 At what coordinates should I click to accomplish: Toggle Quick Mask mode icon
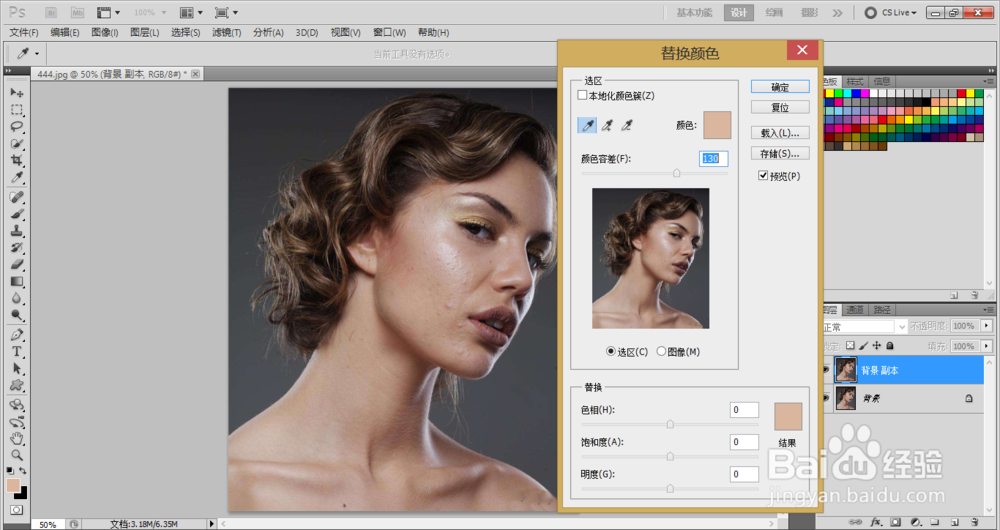point(16,510)
